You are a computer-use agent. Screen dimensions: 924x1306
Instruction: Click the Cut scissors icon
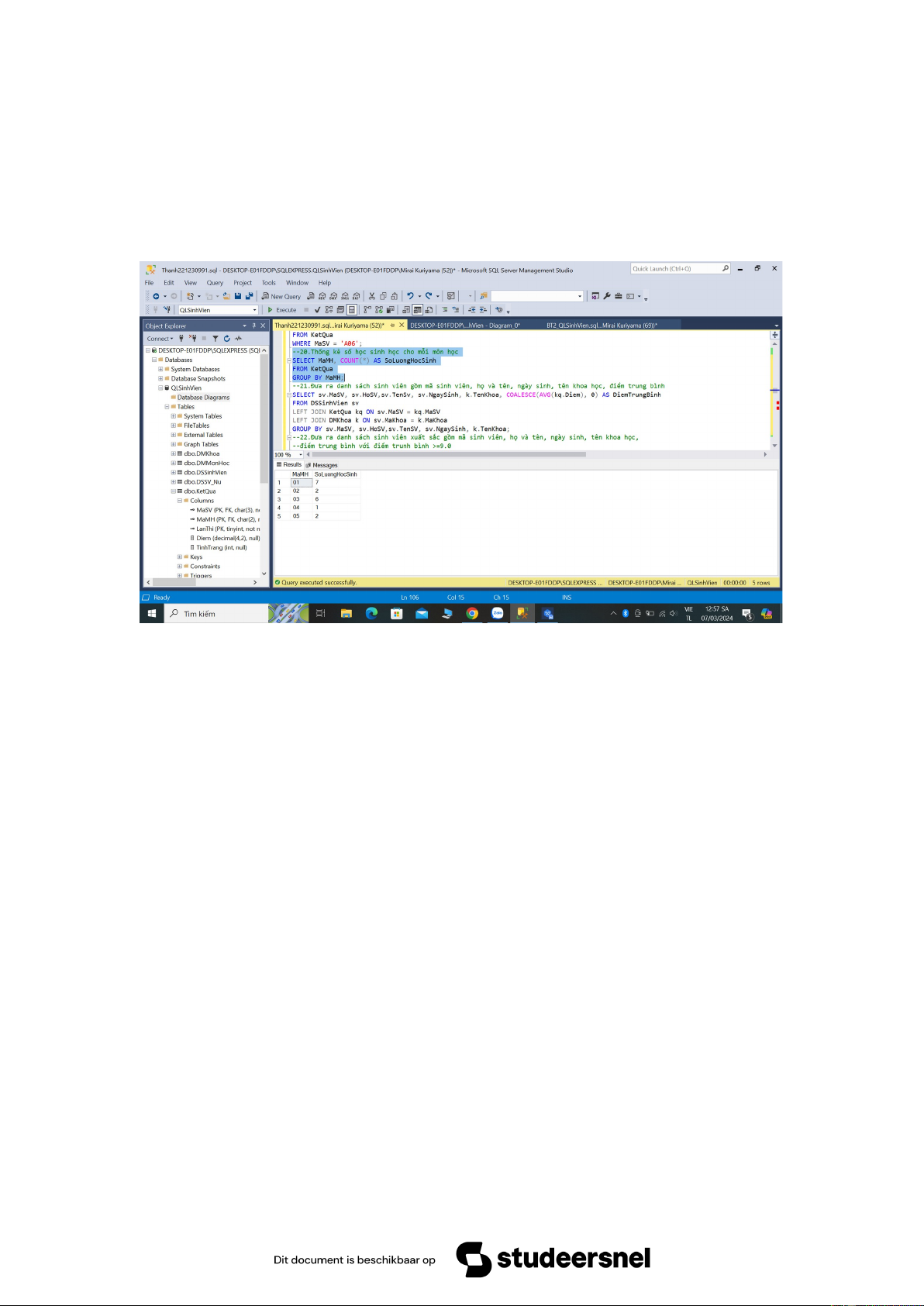pos(372,296)
